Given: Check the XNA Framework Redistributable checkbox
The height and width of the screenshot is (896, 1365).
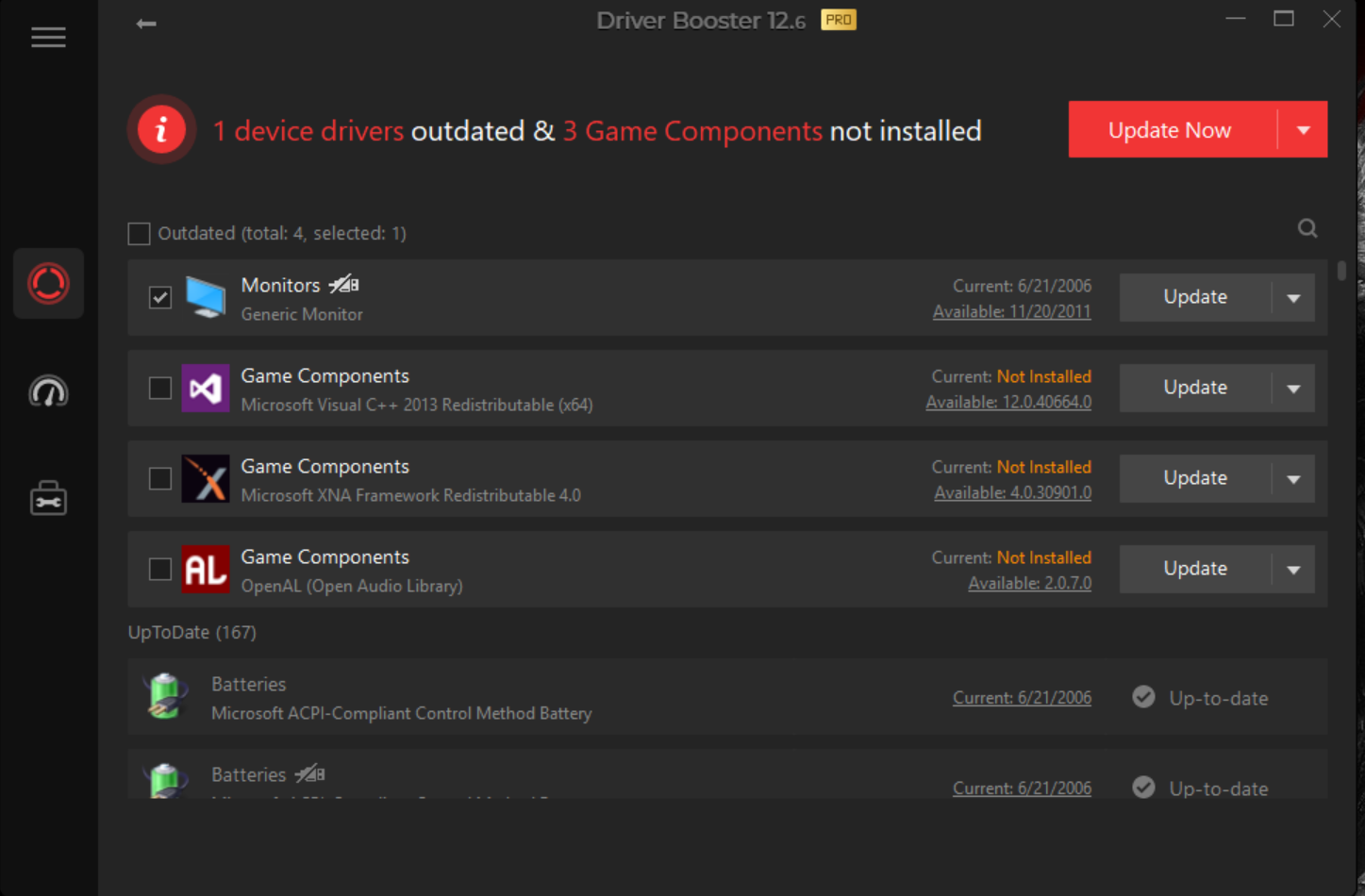Looking at the screenshot, I should point(160,478).
